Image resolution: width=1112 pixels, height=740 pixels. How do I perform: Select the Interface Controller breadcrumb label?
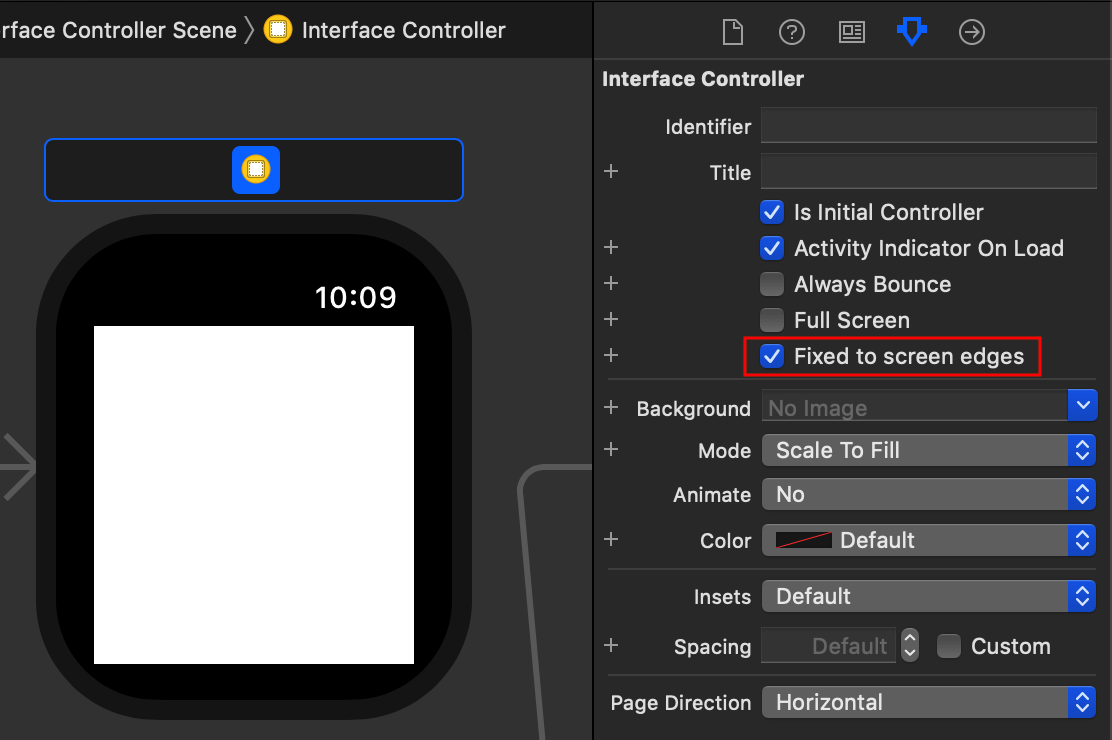point(404,30)
